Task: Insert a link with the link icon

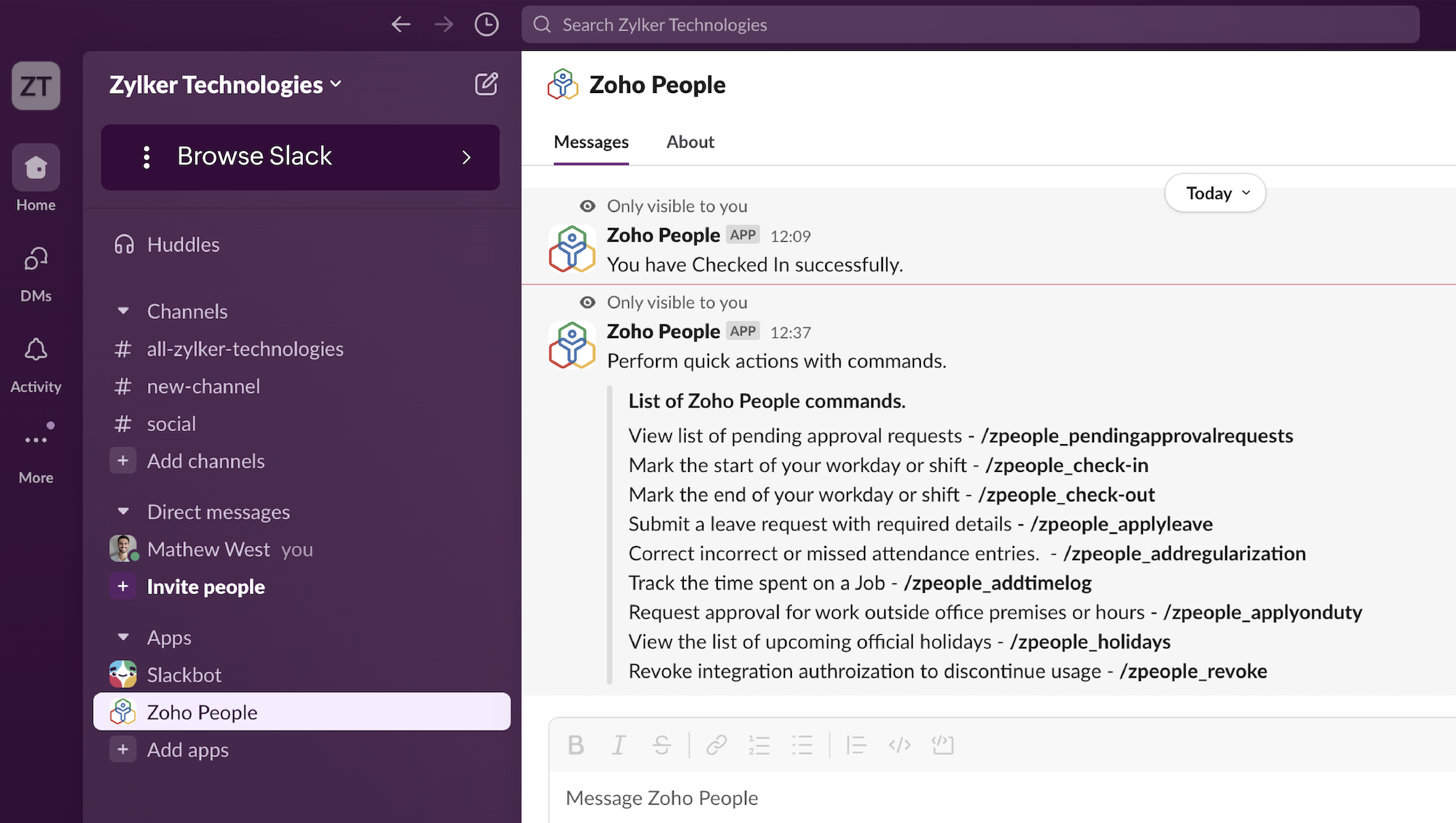Action: point(716,745)
